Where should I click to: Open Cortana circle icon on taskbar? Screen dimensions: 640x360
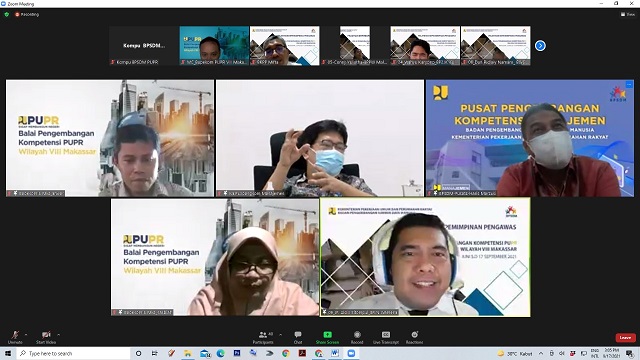(x=138, y=353)
